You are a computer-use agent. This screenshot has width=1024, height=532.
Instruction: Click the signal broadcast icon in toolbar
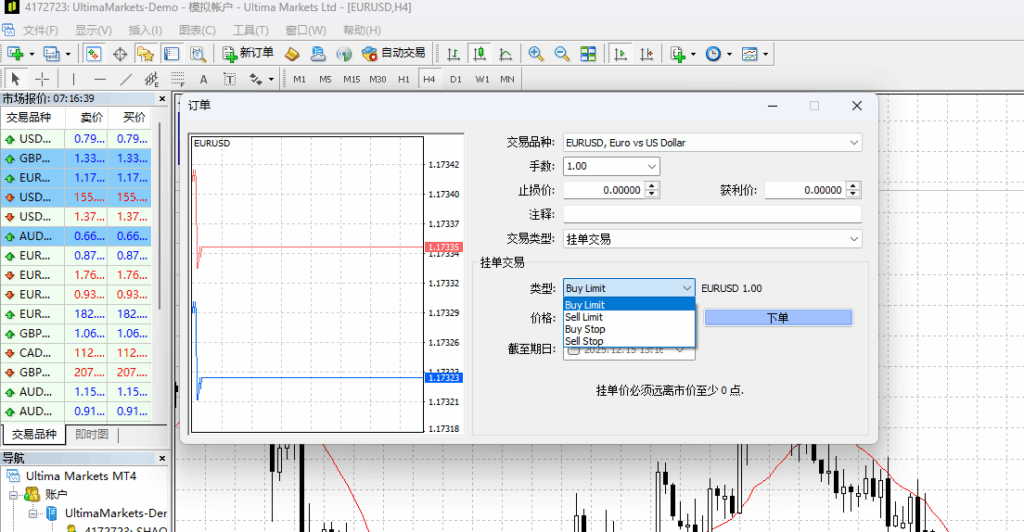[x=344, y=54]
